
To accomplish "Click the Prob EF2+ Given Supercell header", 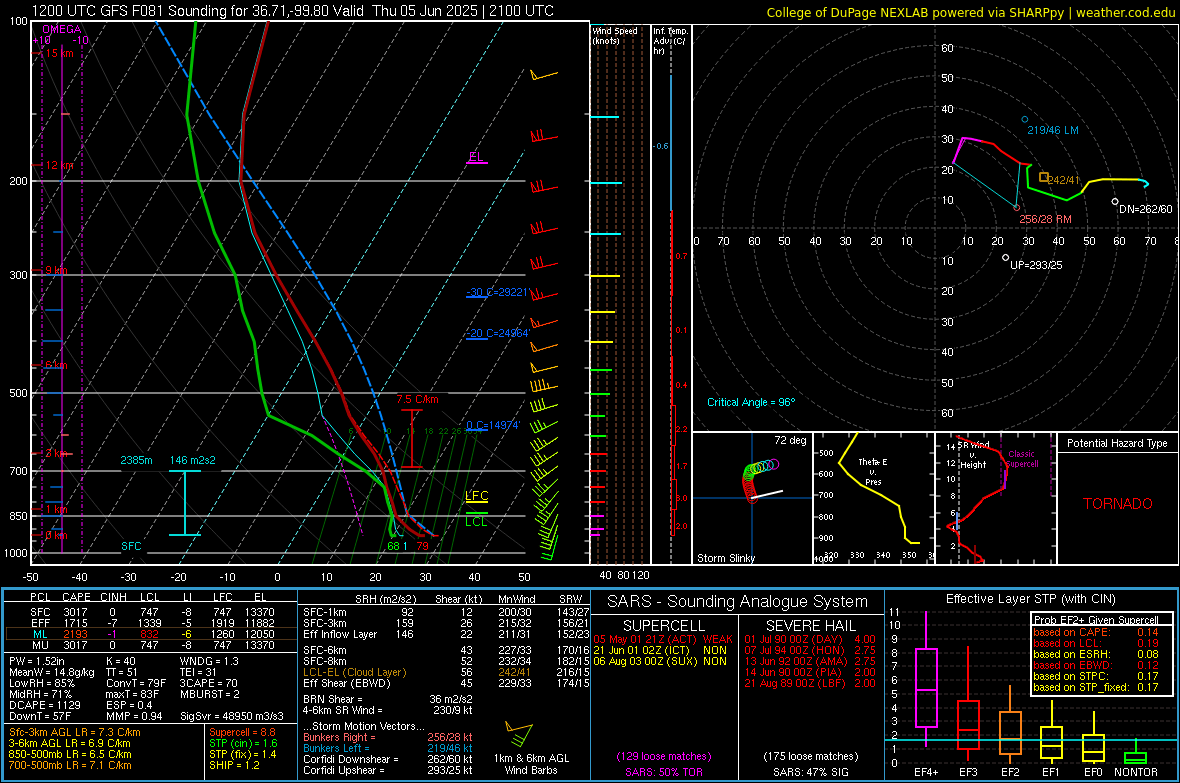I will click(x=1096, y=620).
